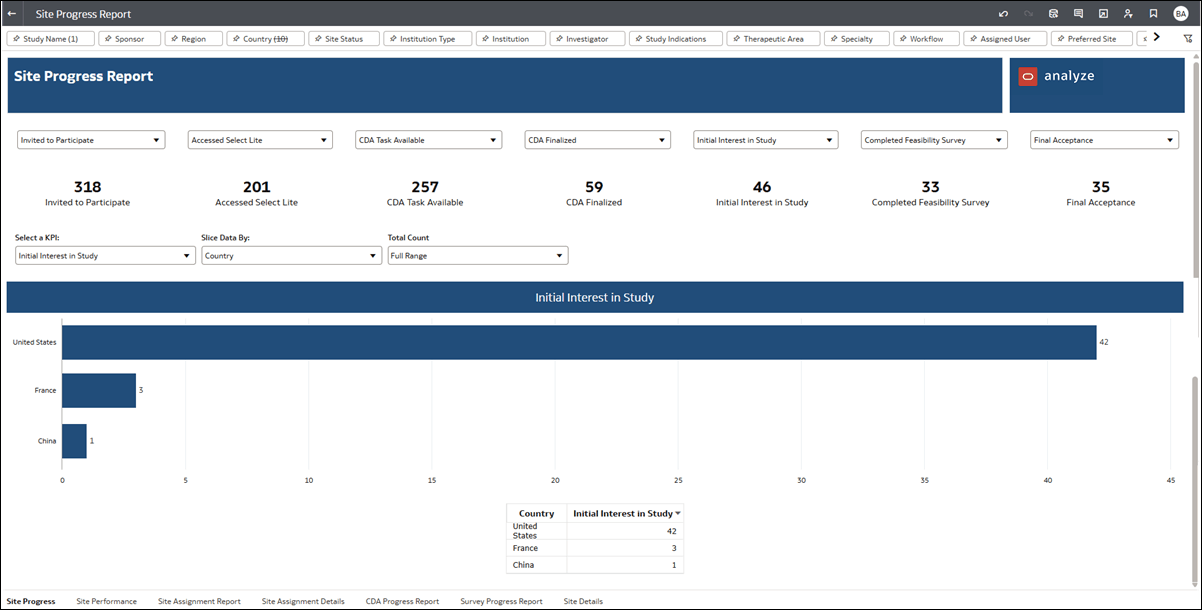Open the filter funnel icon below the toolbar
This screenshot has width=1202, height=610.
tap(1188, 38)
